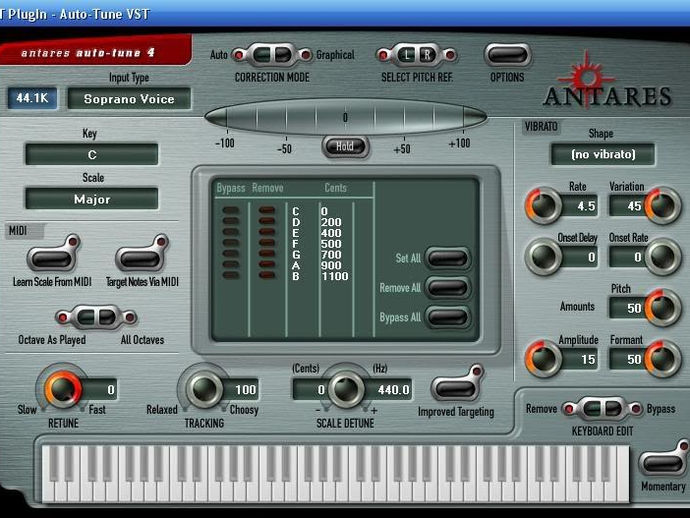This screenshot has height=518, width=690.
Task: Open the Scale dropdown showing Major
Action: click(x=92, y=199)
